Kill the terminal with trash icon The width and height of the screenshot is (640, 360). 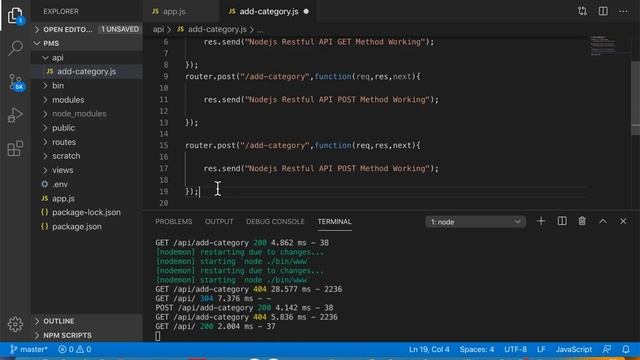tap(582, 221)
